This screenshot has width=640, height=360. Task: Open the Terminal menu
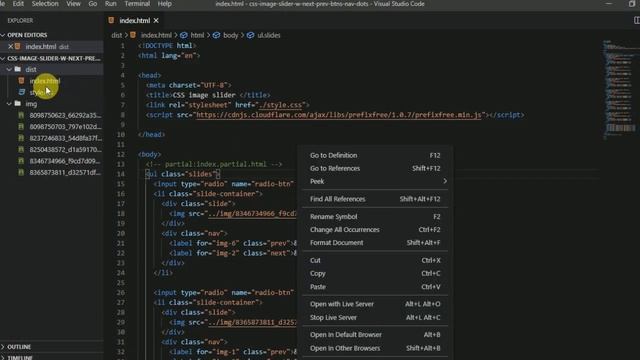(137, 4)
